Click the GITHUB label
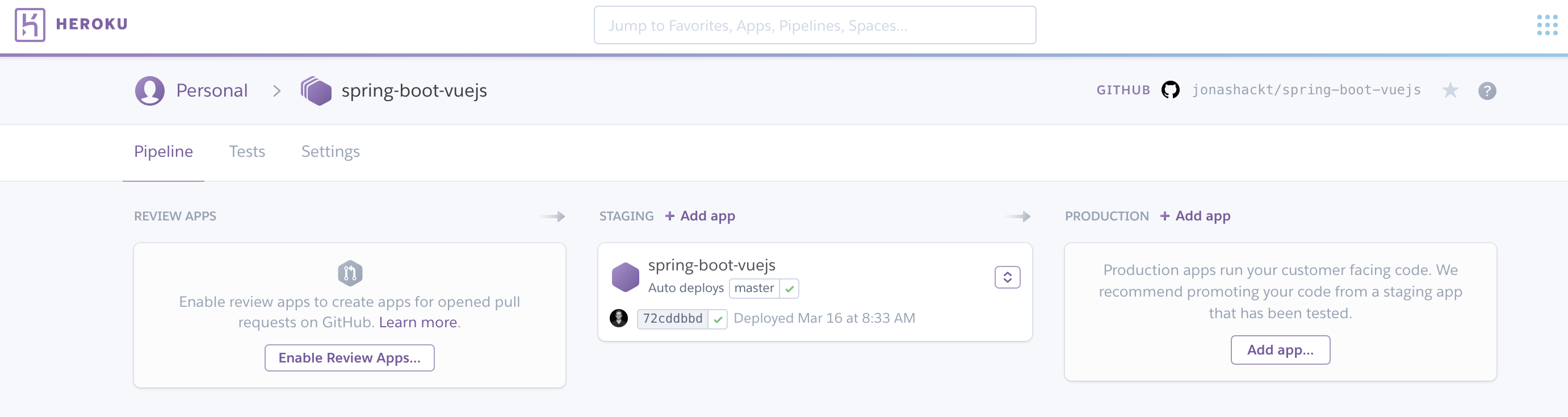1568x417 pixels. tap(1123, 90)
